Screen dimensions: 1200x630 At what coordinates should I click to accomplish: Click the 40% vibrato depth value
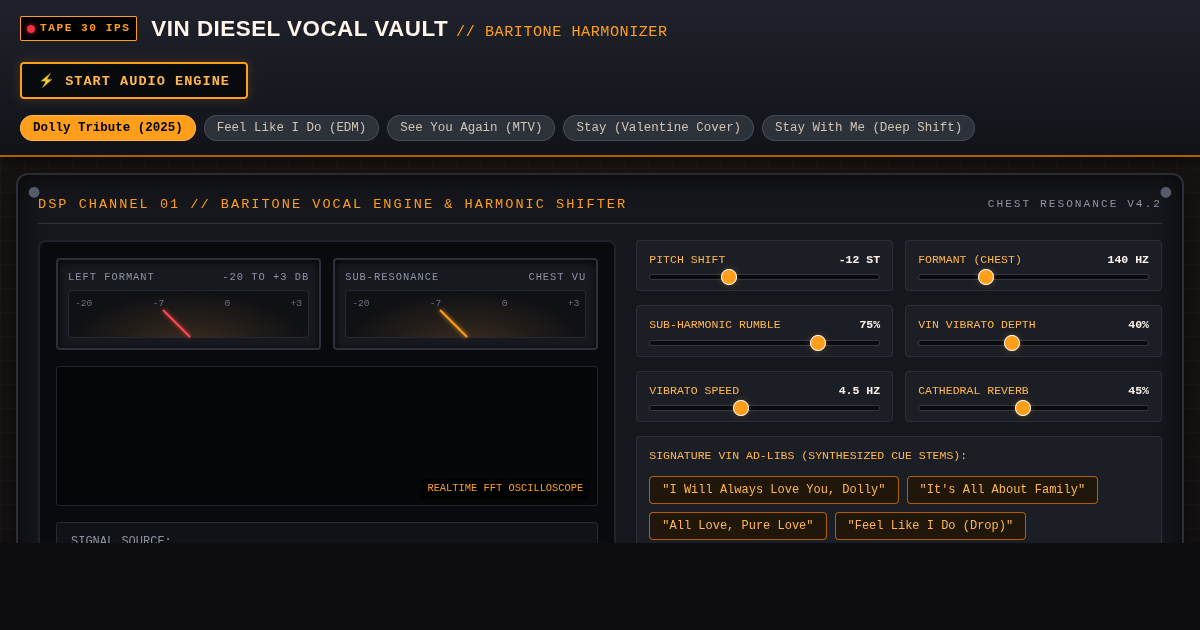coord(1138,325)
